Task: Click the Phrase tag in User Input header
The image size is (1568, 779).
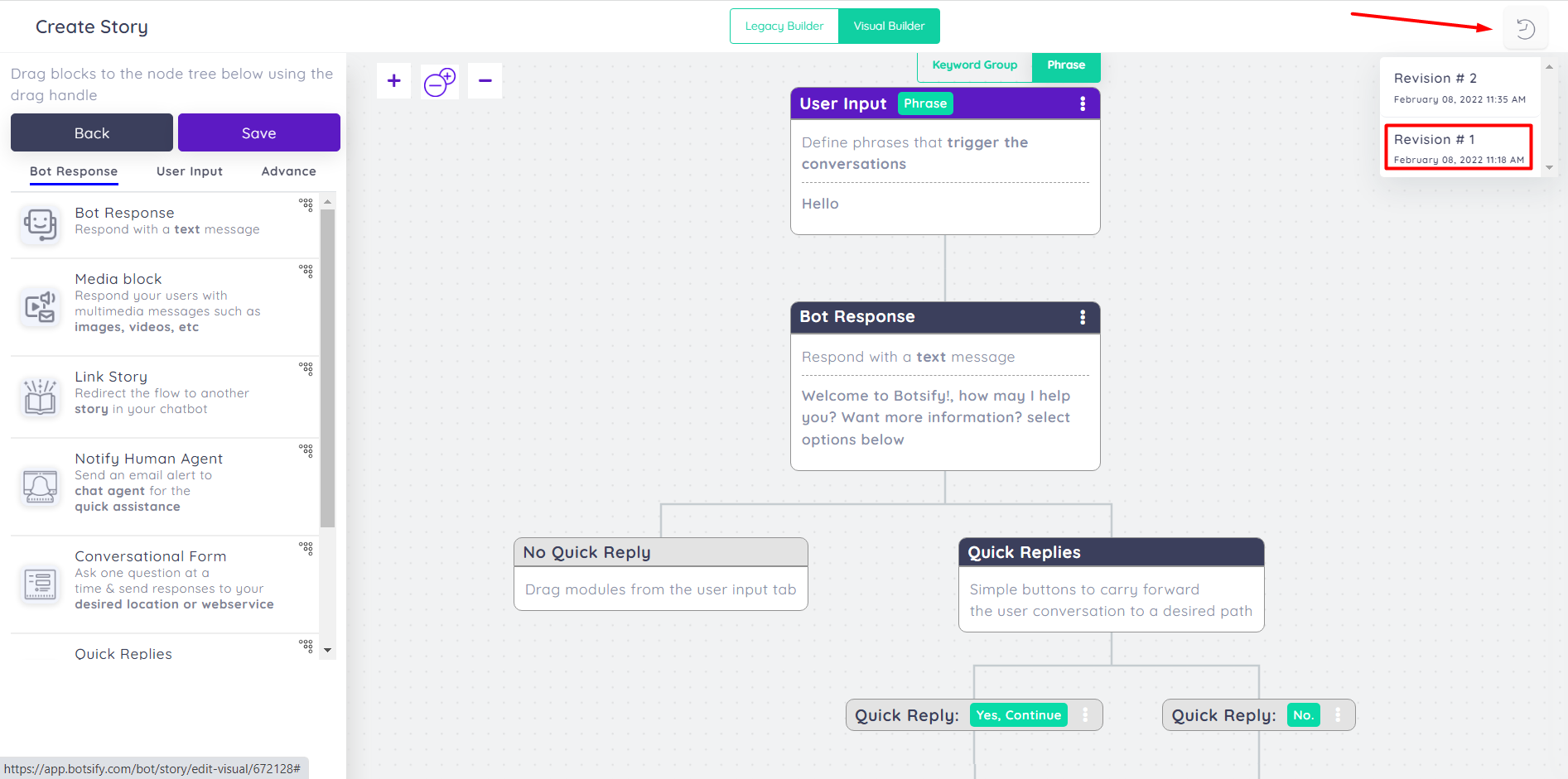Action: coord(925,103)
